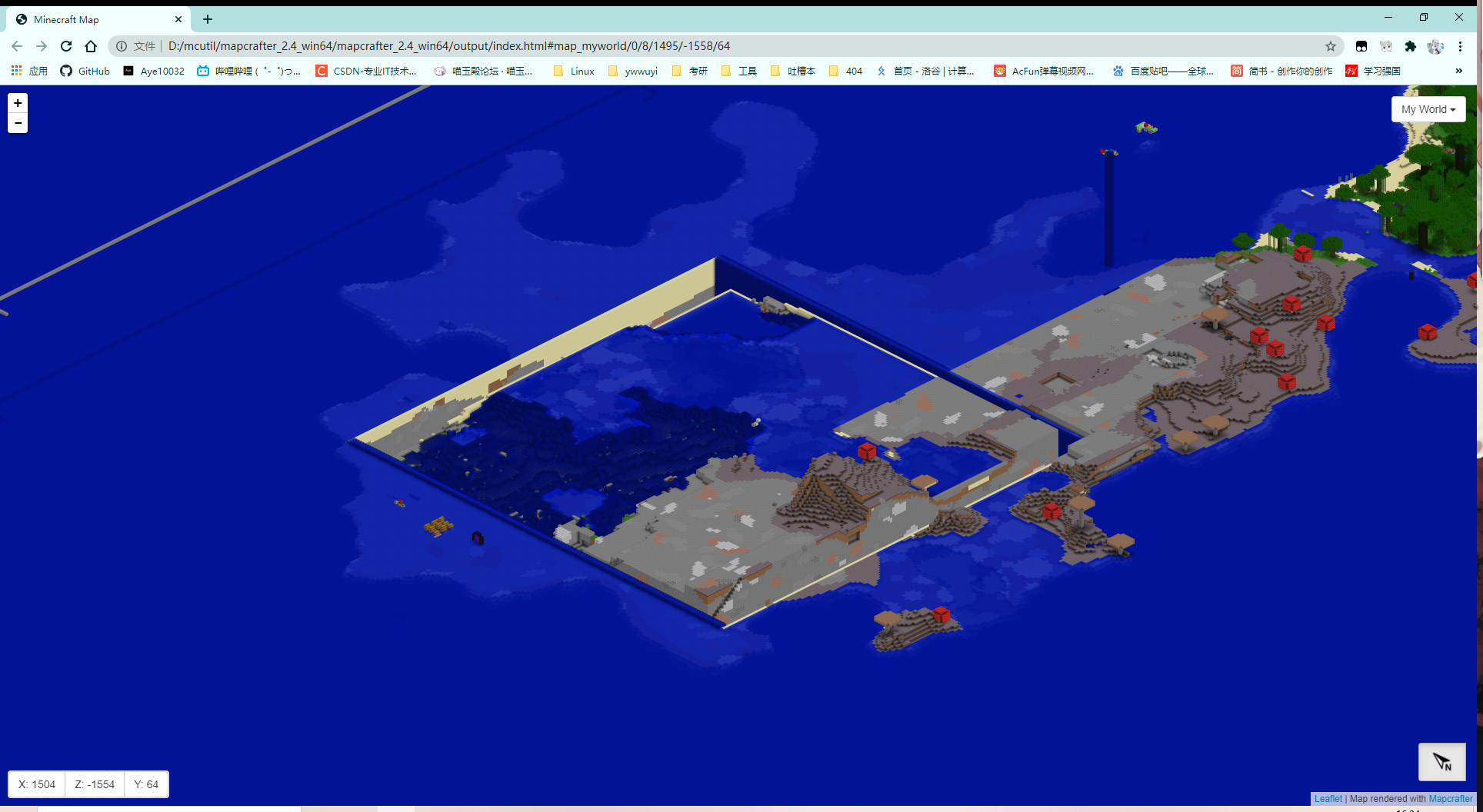Restore down the Chrome window
This screenshot has height=812, width=1483.
point(1424,17)
